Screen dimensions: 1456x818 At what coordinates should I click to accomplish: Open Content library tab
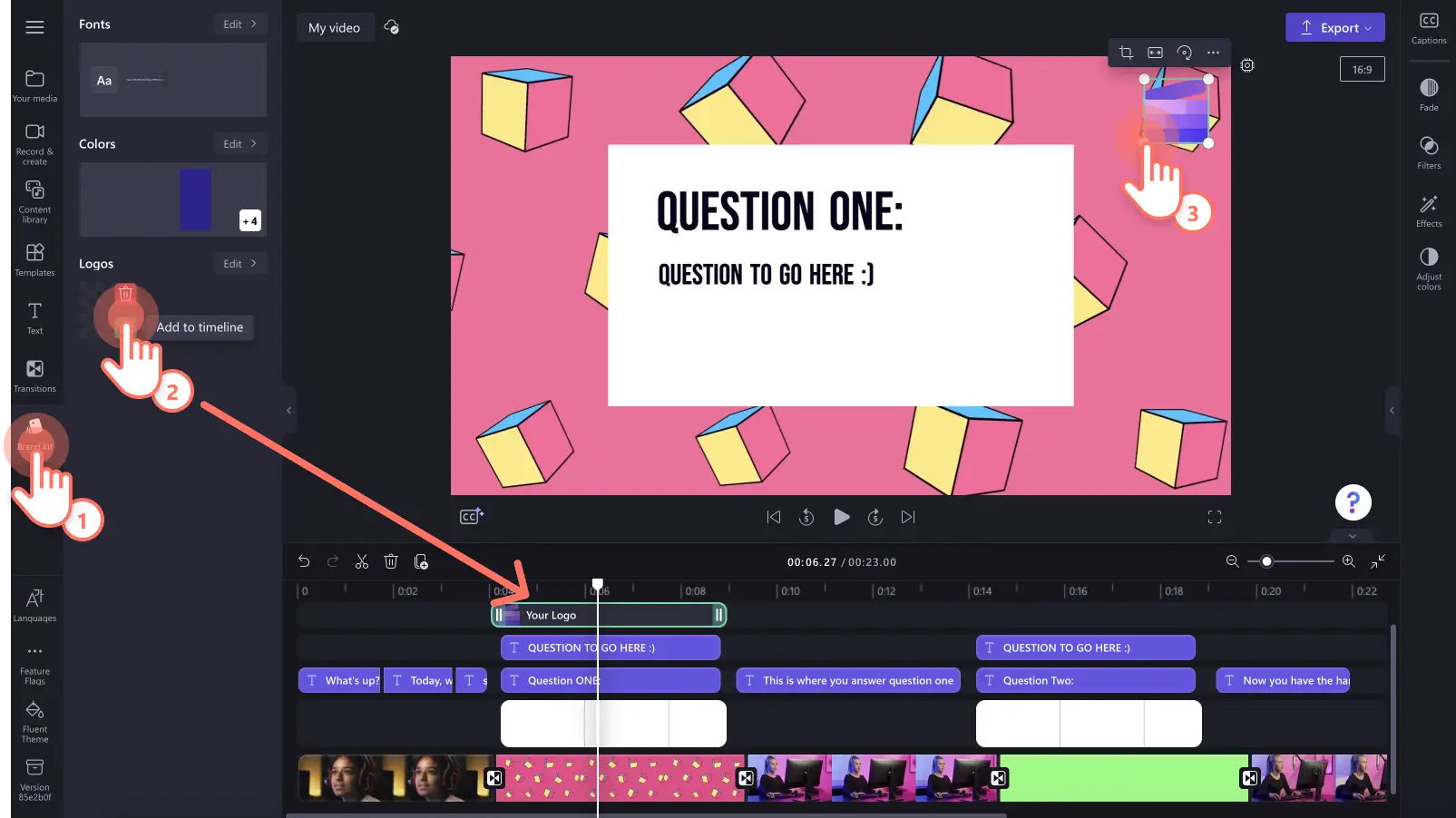(34, 201)
